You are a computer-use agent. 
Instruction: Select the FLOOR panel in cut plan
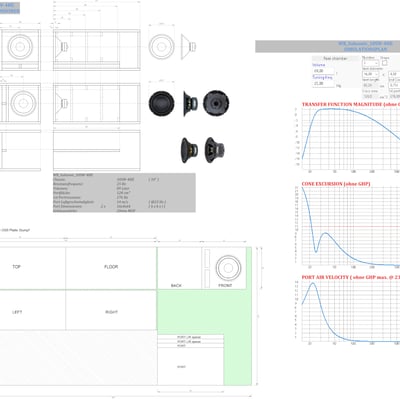pyautogui.click(x=111, y=268)
